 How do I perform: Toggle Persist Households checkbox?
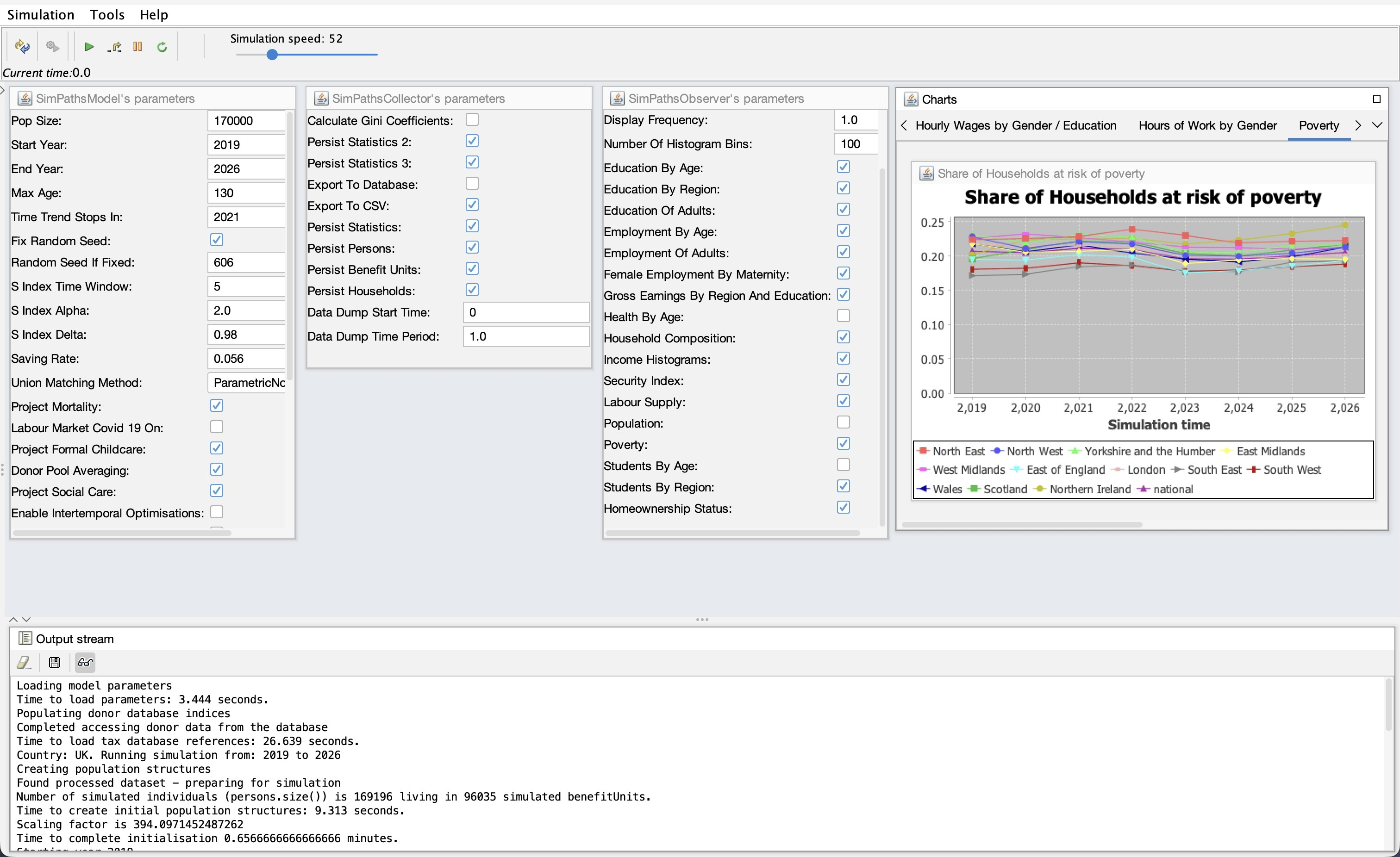pos(472,290)
